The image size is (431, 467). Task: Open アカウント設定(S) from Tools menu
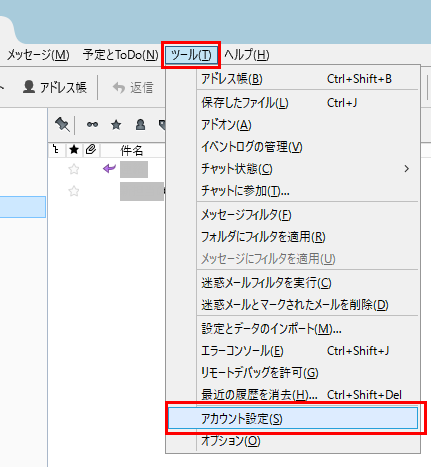[293, 418]
